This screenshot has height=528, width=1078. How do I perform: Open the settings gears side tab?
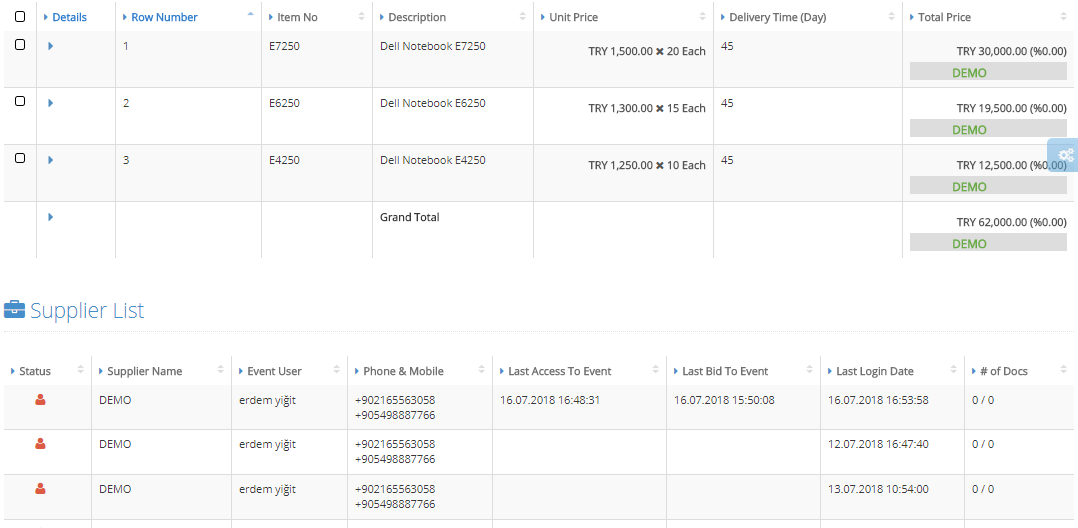[1064, 155]
